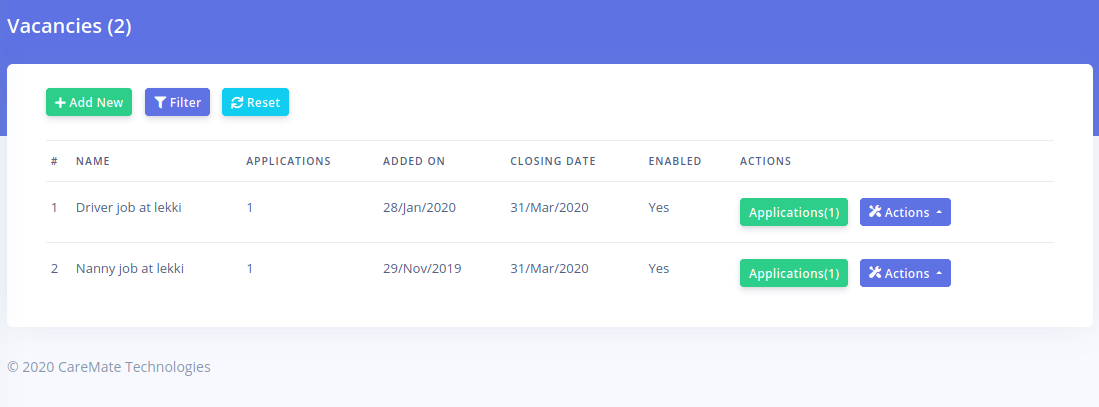Expand Actions dropdown caret for Driver job
This screenshot has width=1099, height=407.
[x=938, y=213]
